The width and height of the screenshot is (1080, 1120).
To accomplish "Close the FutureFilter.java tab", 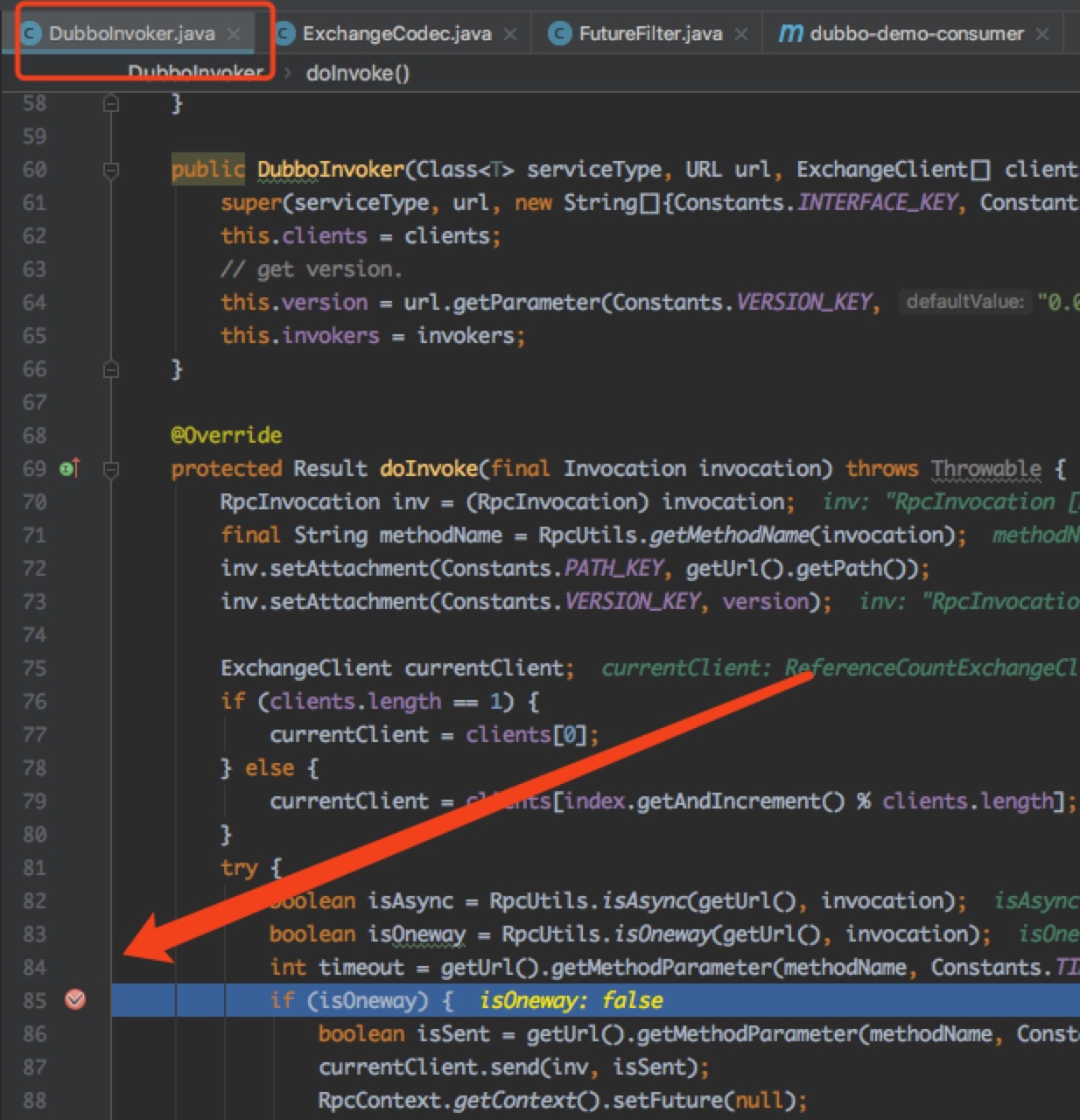I will tap(741, 34).
